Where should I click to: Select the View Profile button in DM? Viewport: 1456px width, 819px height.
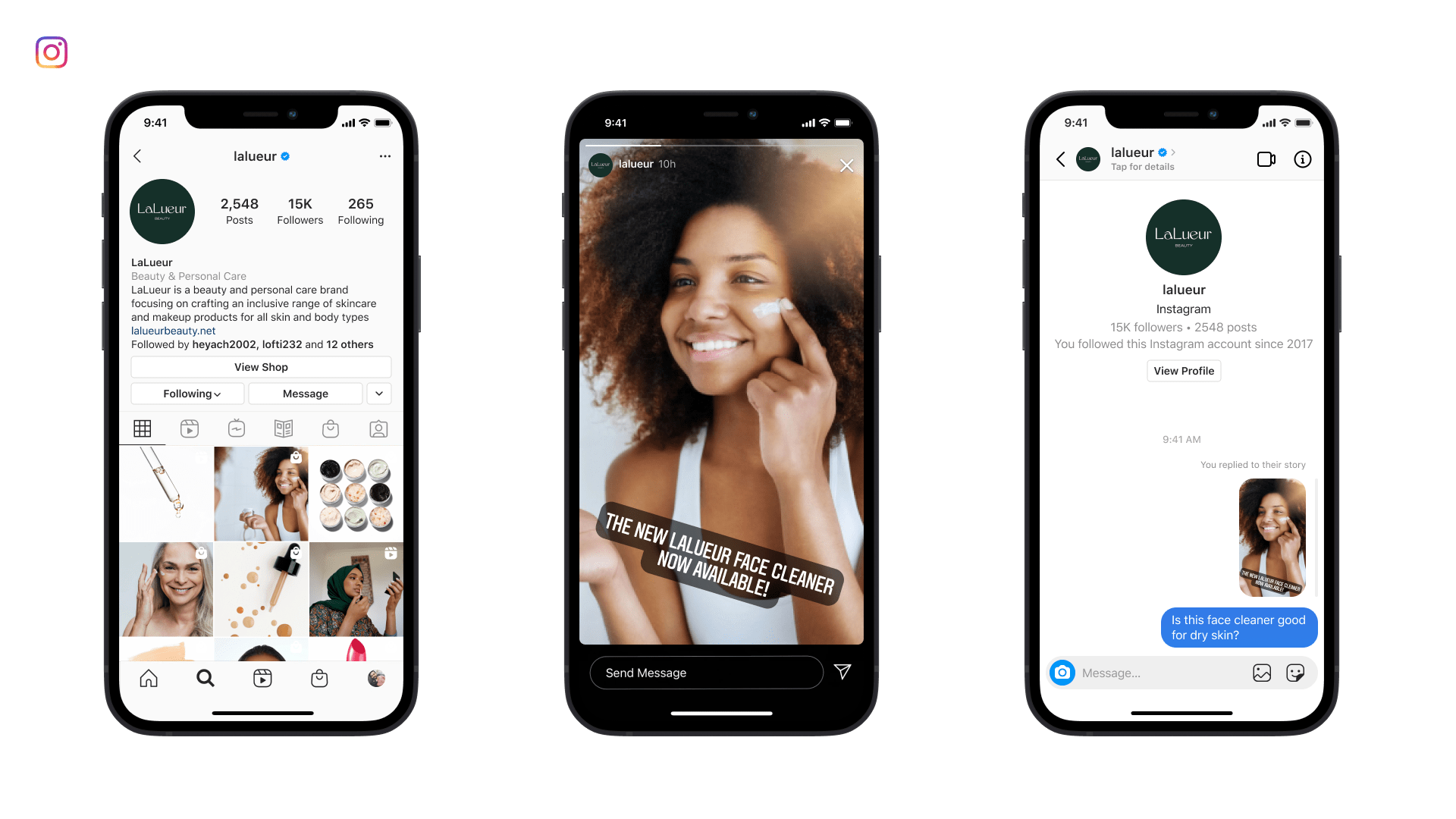(1183, 370)
